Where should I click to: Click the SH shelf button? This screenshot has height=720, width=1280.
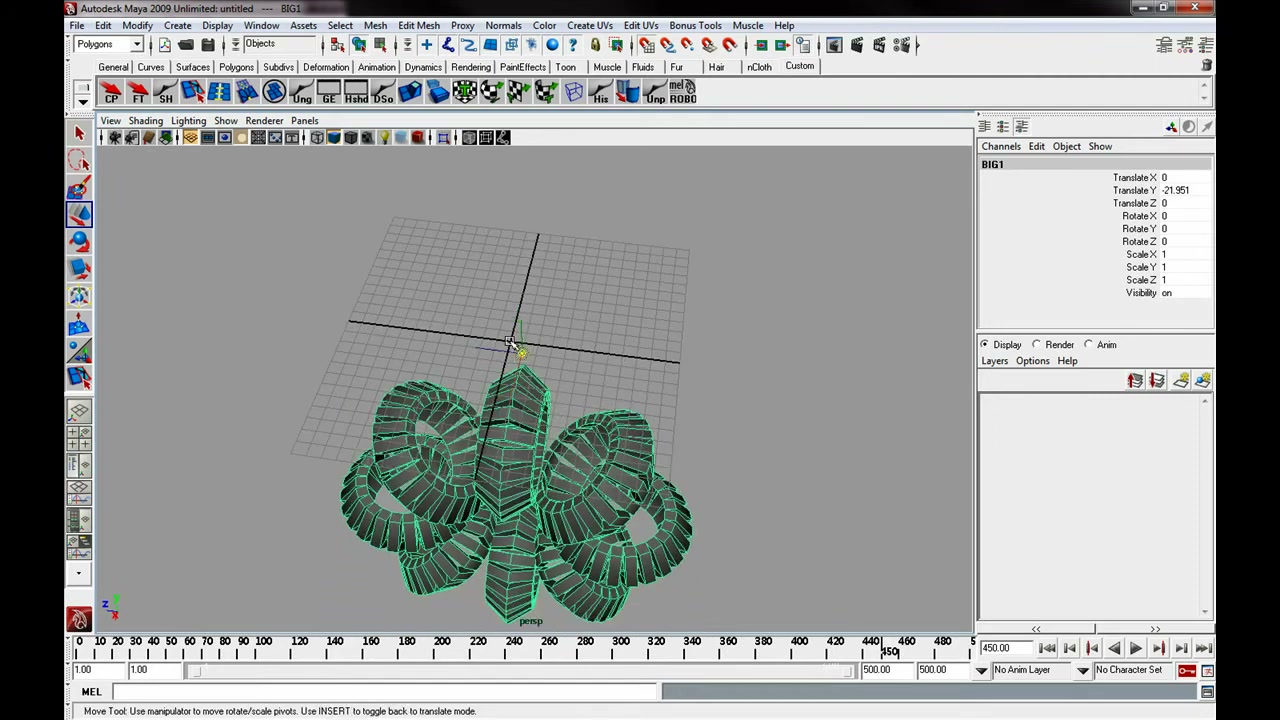tap(165, 92)
